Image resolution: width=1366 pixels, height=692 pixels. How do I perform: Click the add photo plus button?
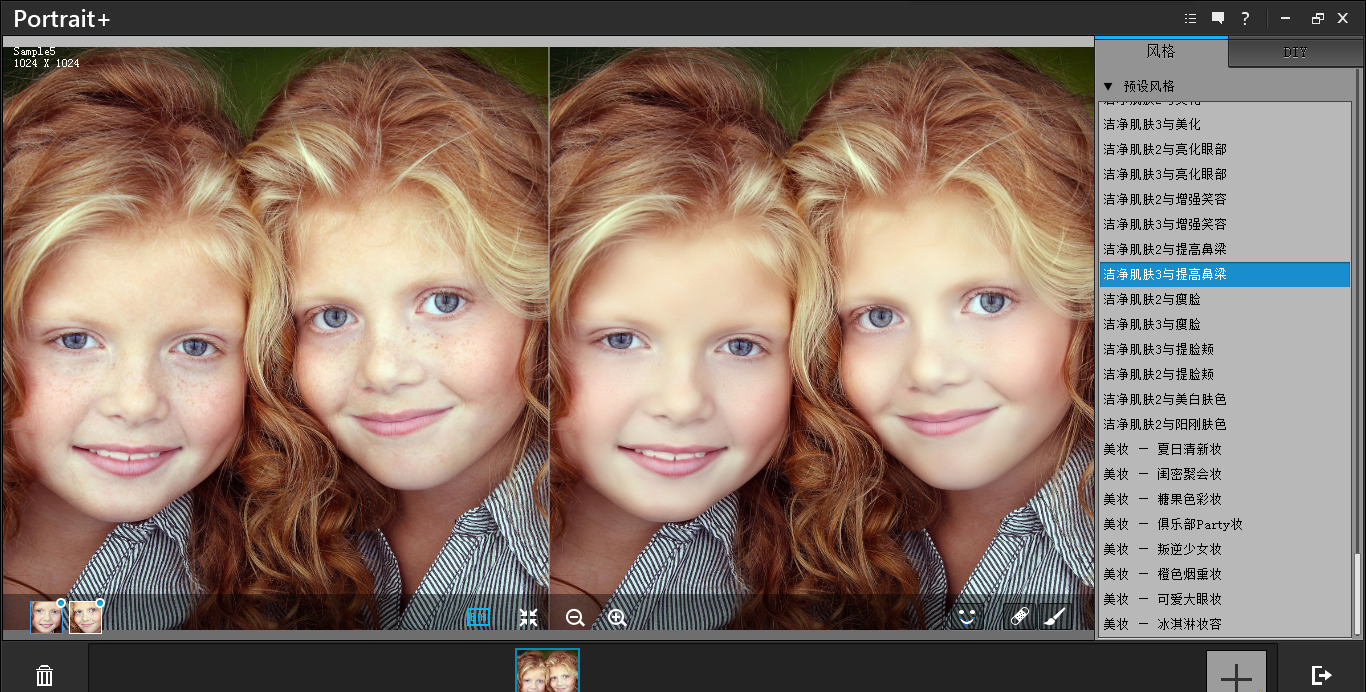point(1236,674)
